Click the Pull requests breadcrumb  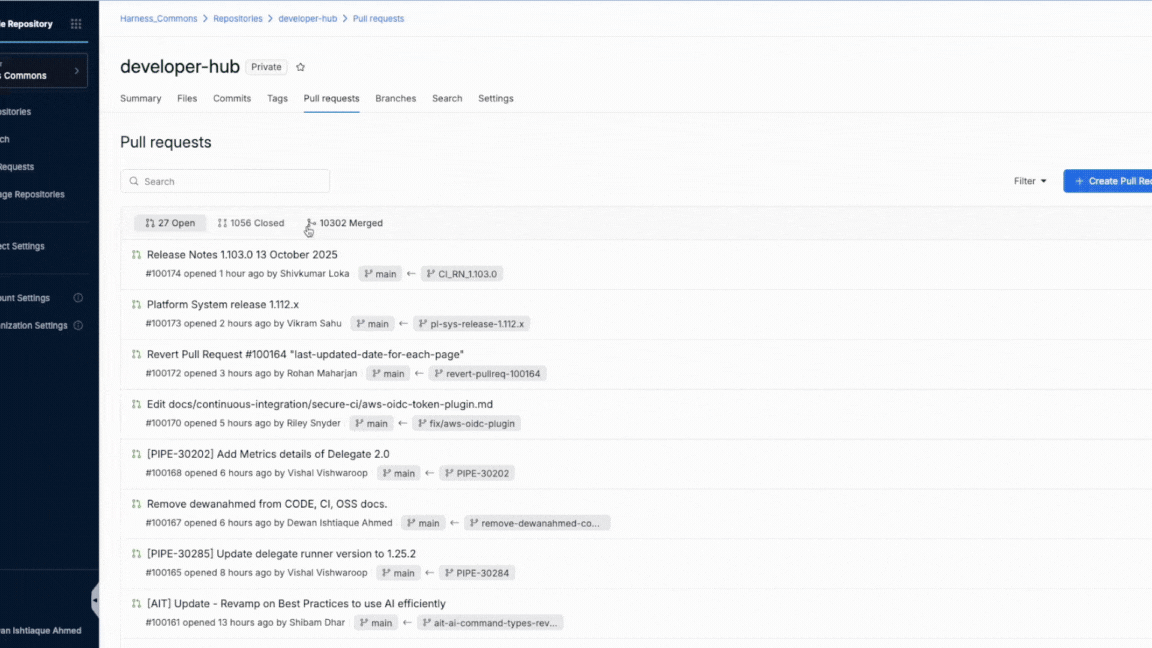[x=378, y=19]
